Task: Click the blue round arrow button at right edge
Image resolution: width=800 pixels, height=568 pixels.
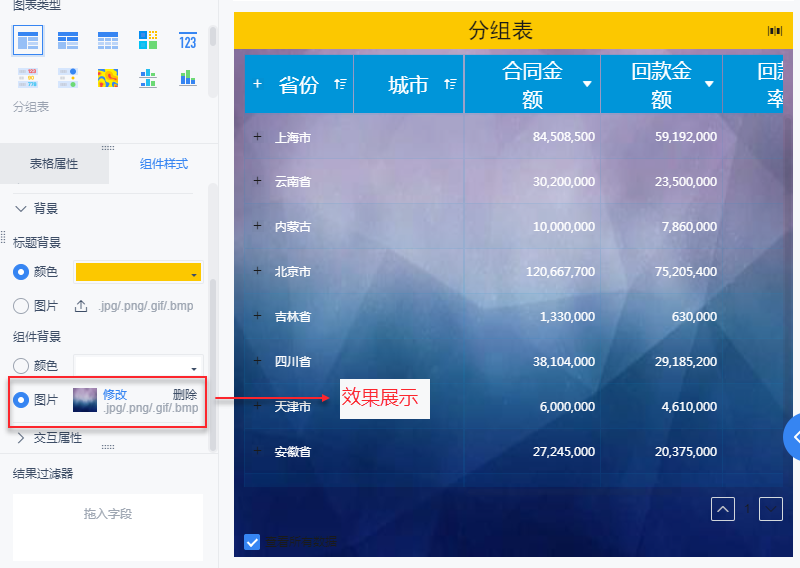Action: tap(792, 437)
